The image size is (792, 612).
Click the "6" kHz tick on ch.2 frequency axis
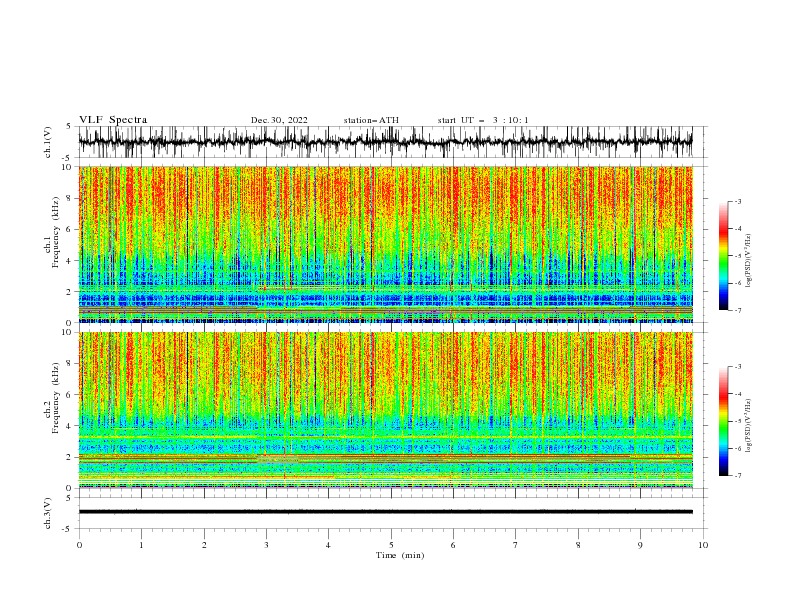(70, 395)
